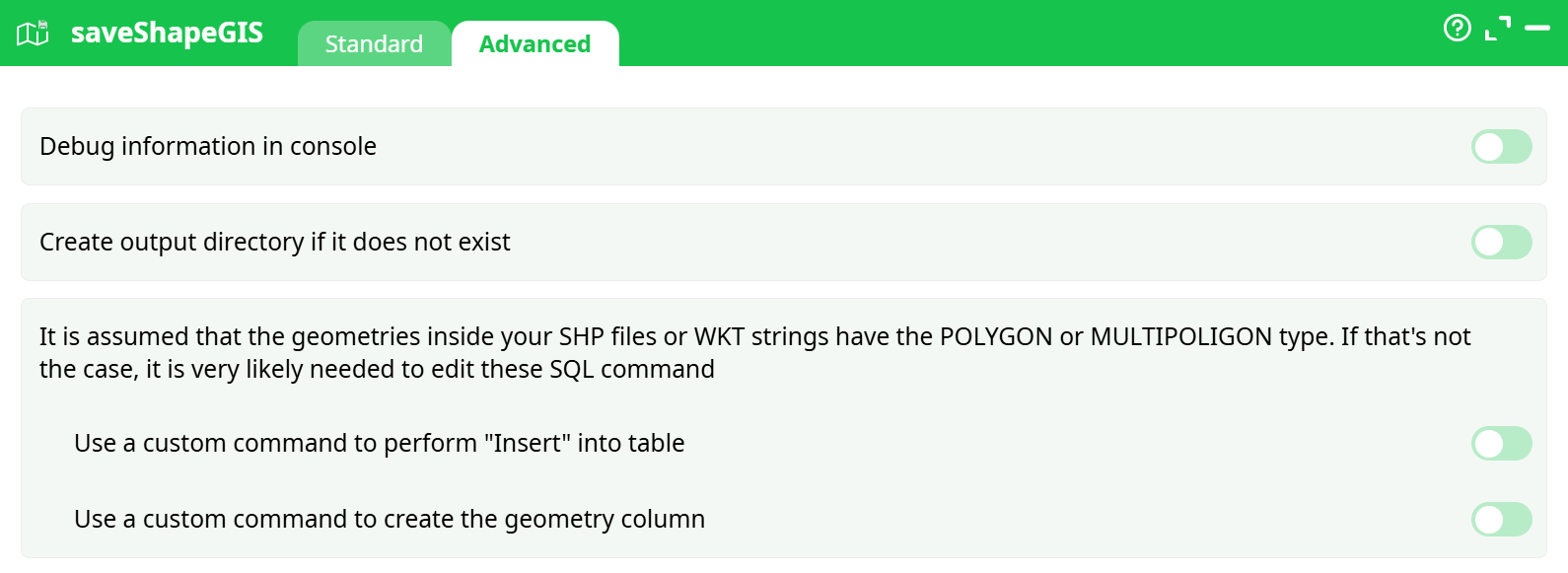
Task: Open the help question mark icon
Action: coord(1457,28)
